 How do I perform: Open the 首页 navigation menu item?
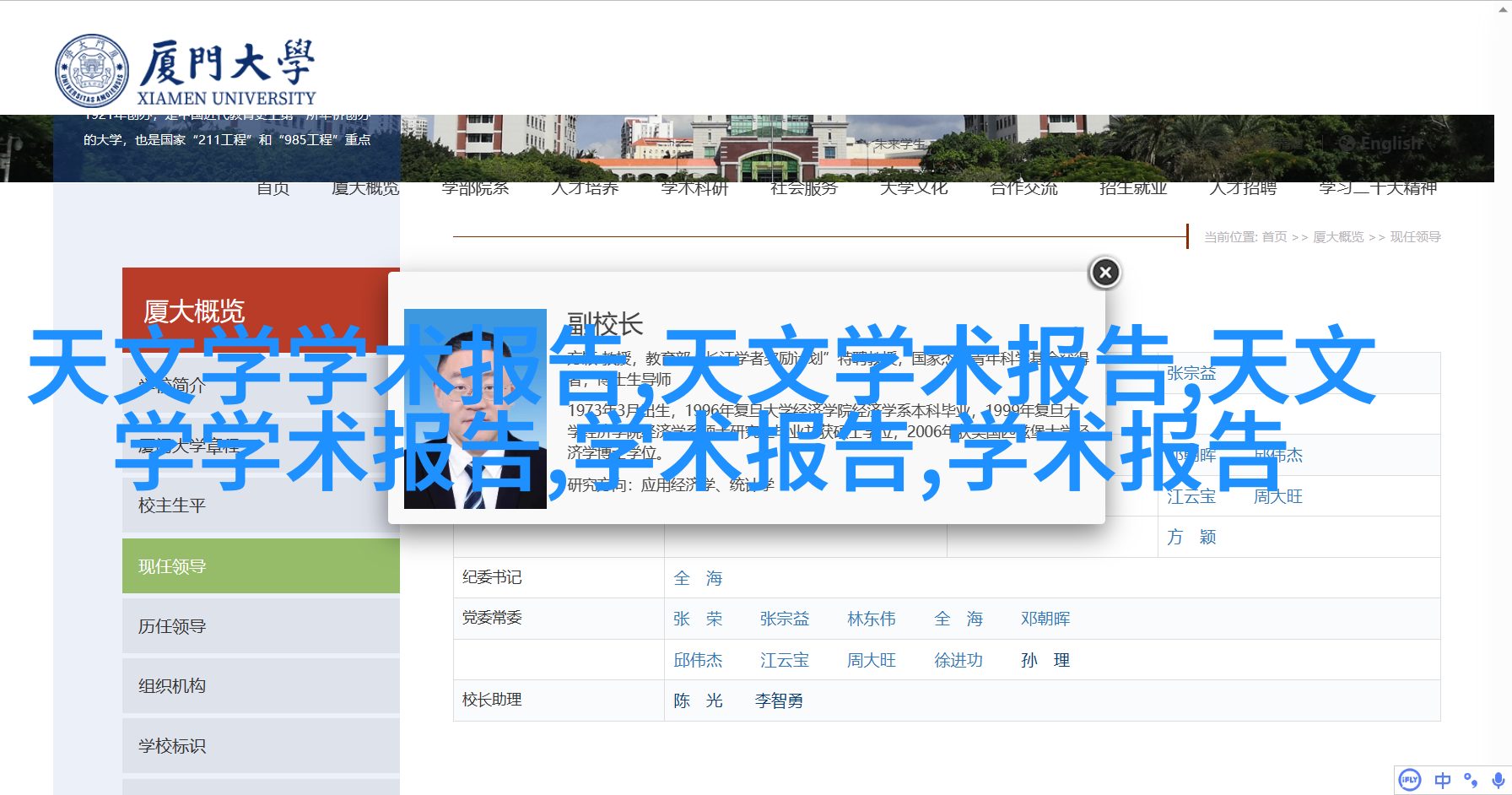click(273, 188)
